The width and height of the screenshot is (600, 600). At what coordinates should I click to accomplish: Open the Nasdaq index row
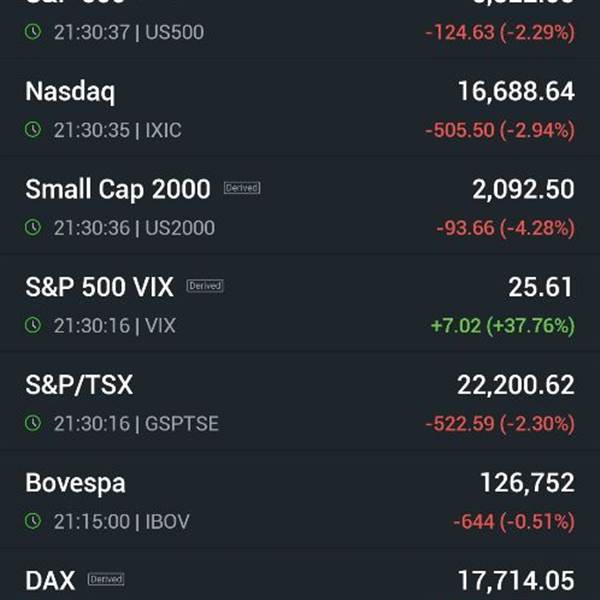[x=300, y=109]
